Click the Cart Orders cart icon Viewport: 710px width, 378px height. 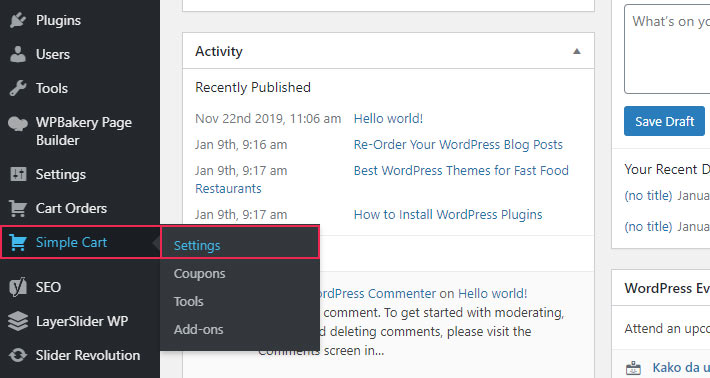click(x=18, y=208)
